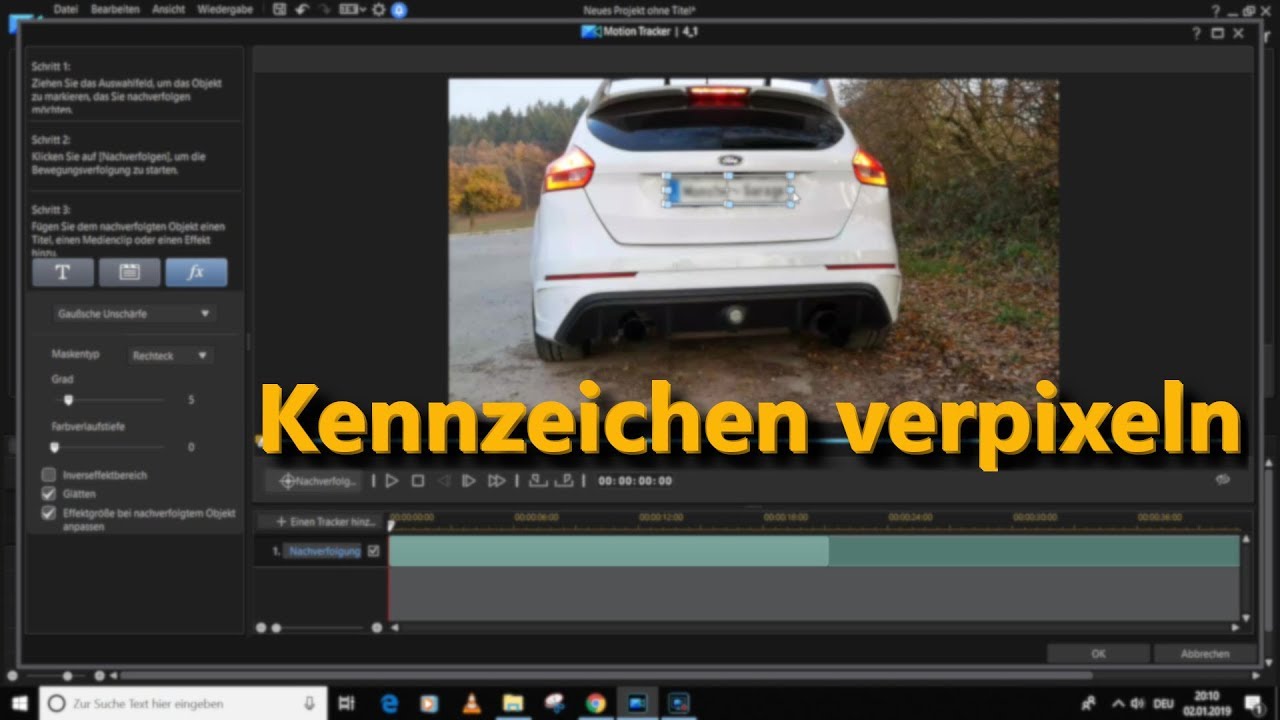
Task: Open the Bearbeiten menu
Action: coord(115,9)
